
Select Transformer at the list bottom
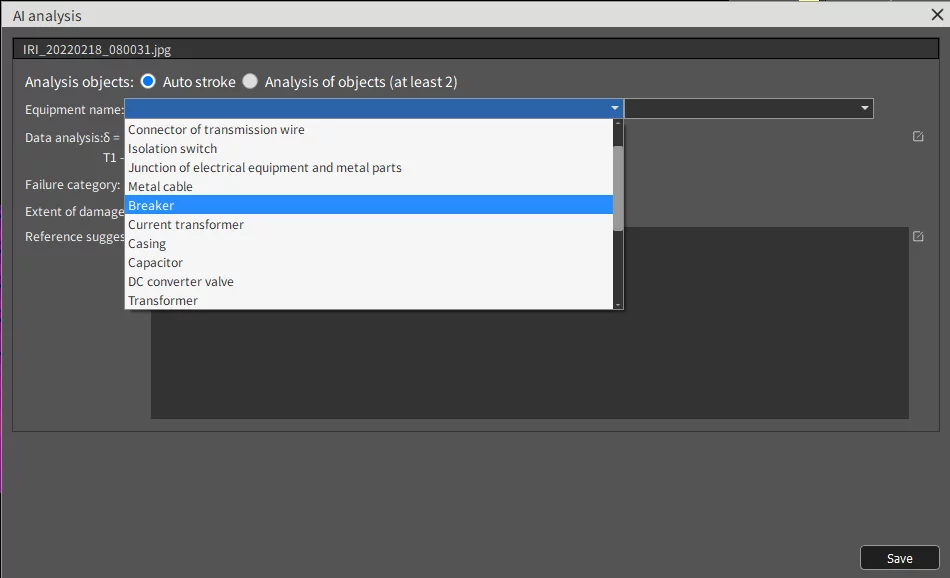click(369, 301)
